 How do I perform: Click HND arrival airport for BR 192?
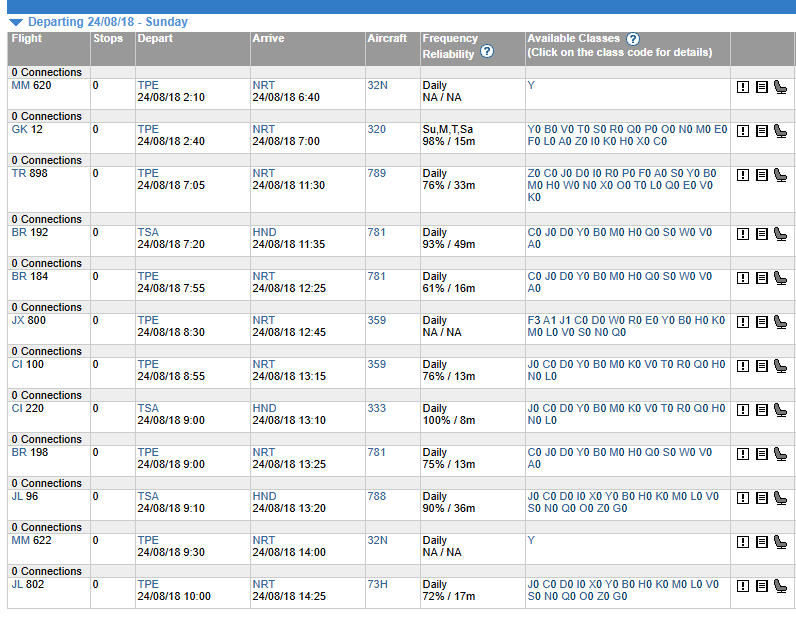click(264, 233)
